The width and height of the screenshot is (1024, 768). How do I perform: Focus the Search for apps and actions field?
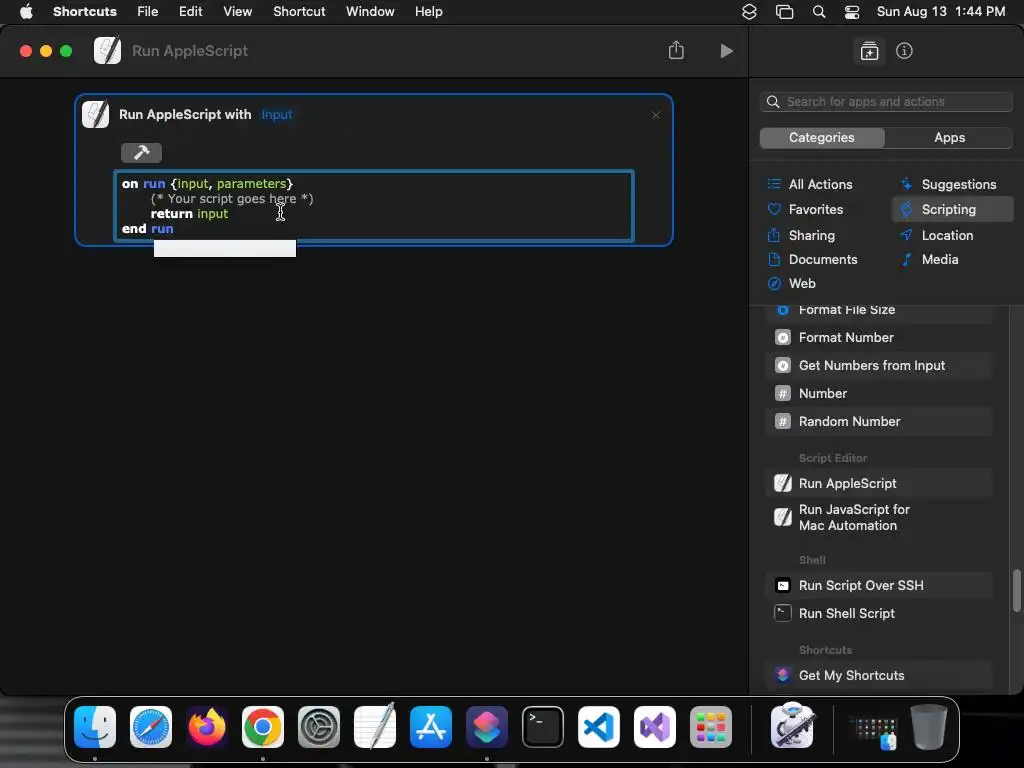pyautogui.click(x=886, y=102)
